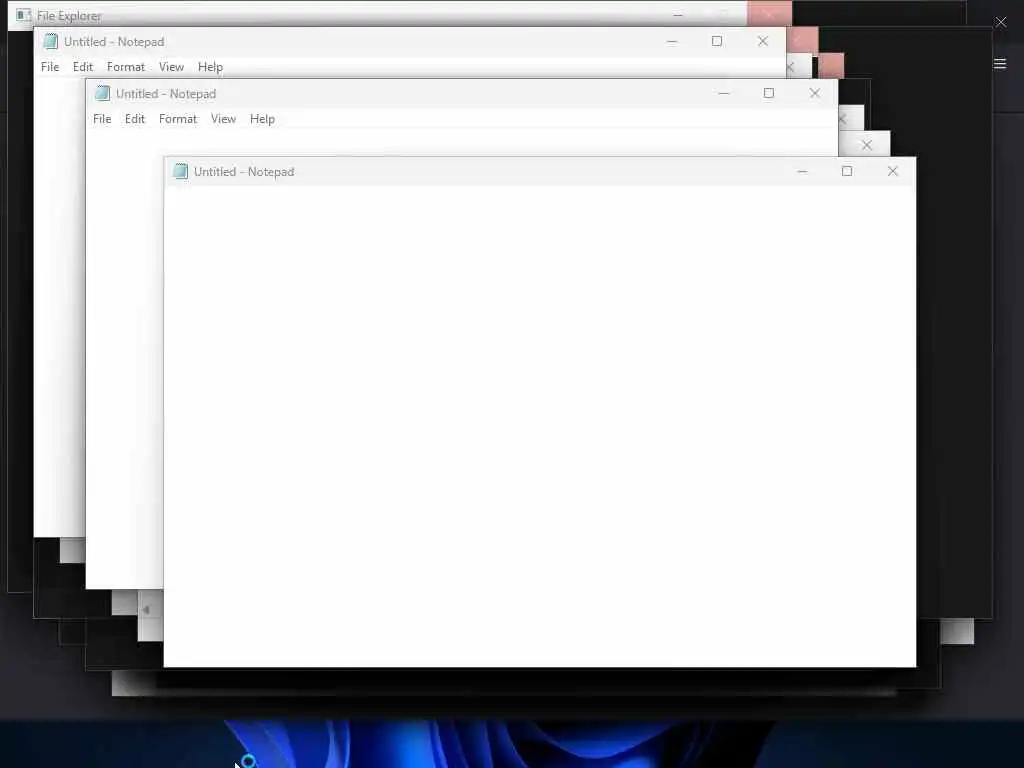Click the Notepad icon in the front window's title bar
This screenshot has width=1024, height=768.
(x=180, y=171)
